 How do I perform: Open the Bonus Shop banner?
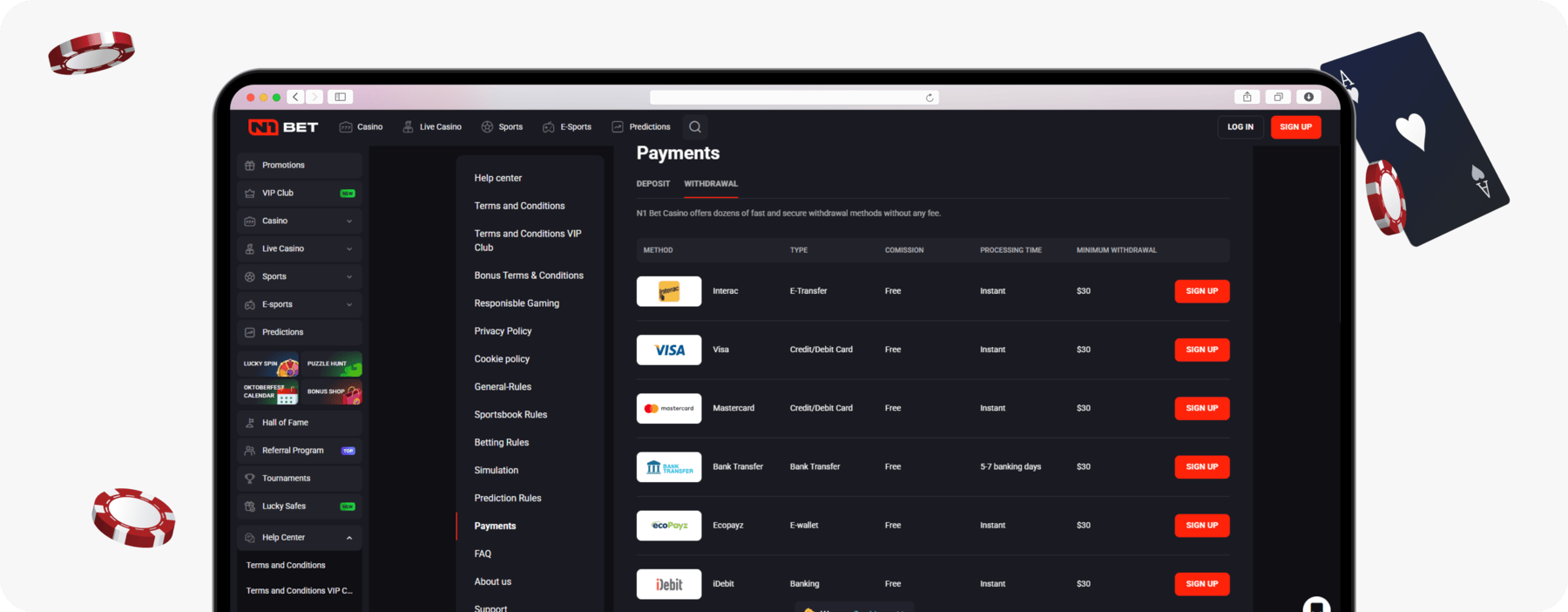(332, 392)
